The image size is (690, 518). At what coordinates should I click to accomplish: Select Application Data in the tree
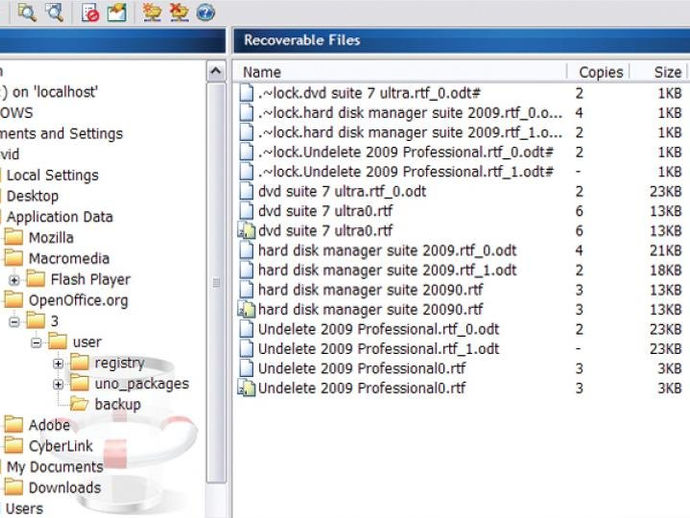coord(60,217)
